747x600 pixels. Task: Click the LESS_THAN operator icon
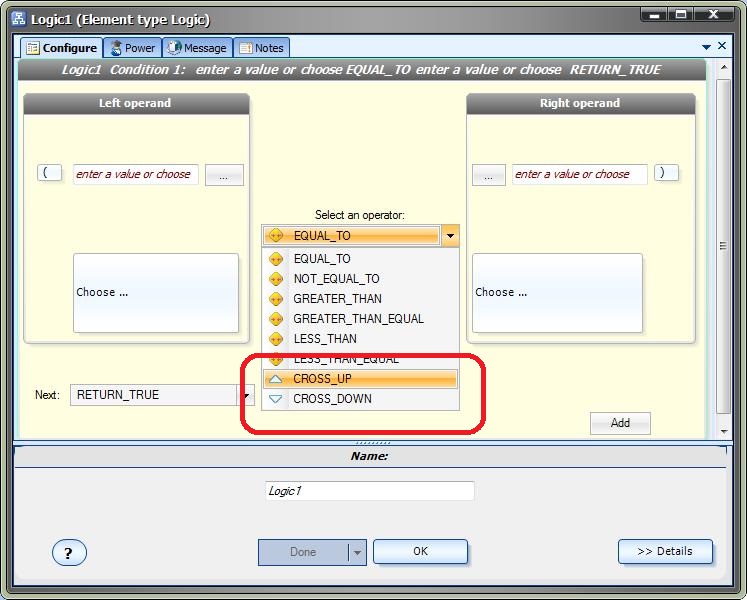(x=276, y=339)
